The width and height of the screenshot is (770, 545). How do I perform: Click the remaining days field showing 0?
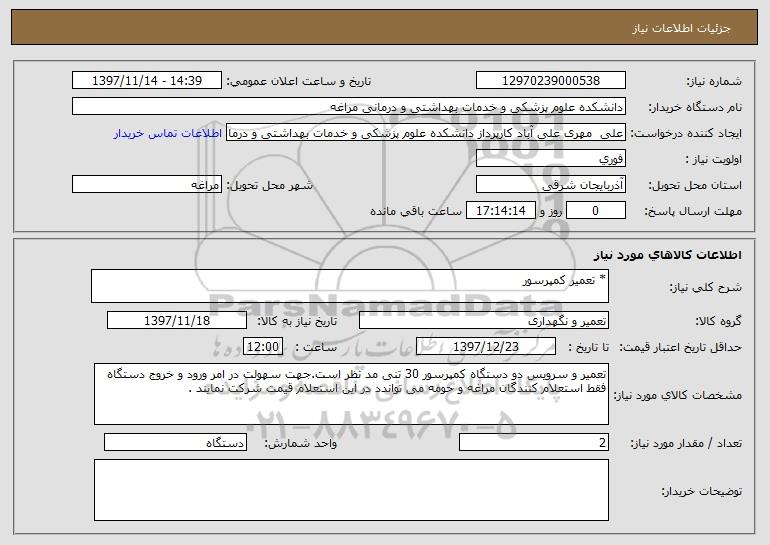[x=596, y=211]
